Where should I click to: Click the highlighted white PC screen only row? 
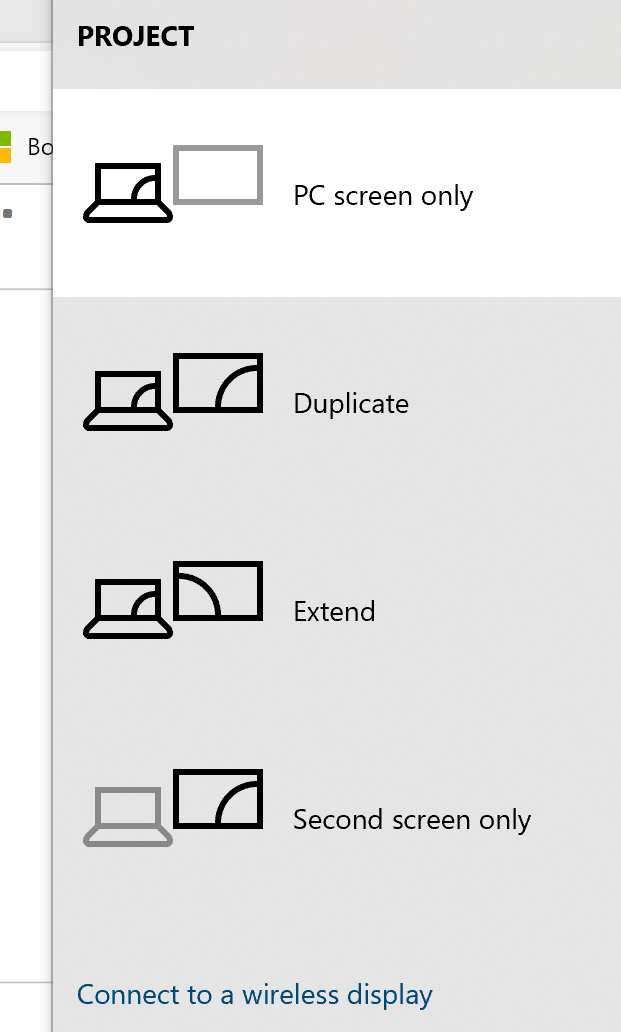pos(335,192)
